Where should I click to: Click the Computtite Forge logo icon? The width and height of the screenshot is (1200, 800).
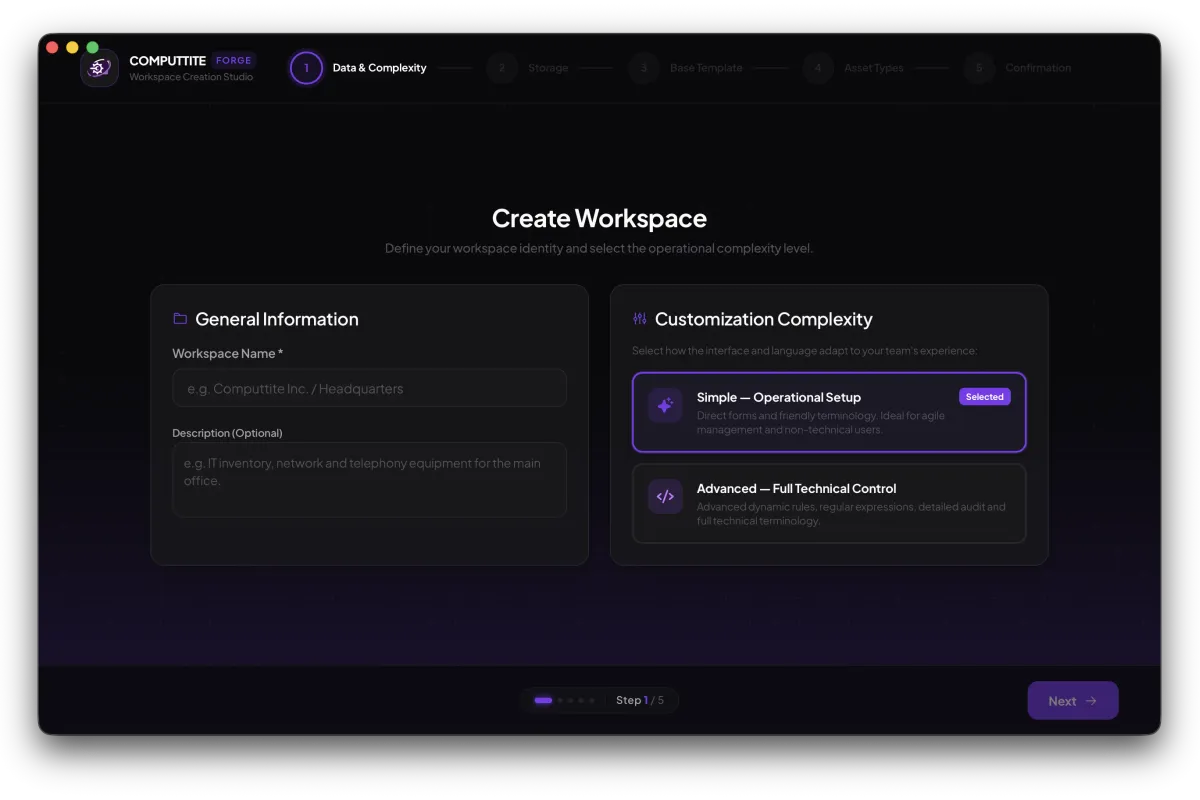(x=99, y=68)
